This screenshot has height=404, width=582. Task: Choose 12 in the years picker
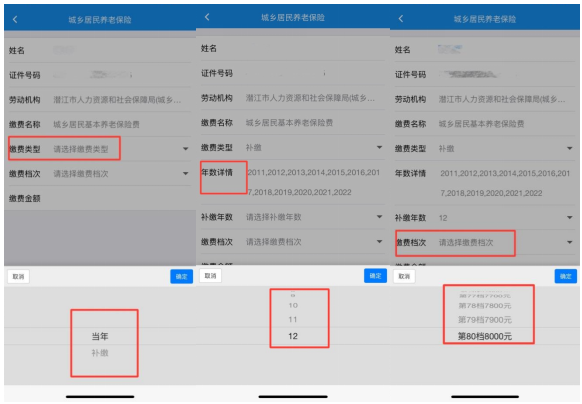[x=293, y=336]
